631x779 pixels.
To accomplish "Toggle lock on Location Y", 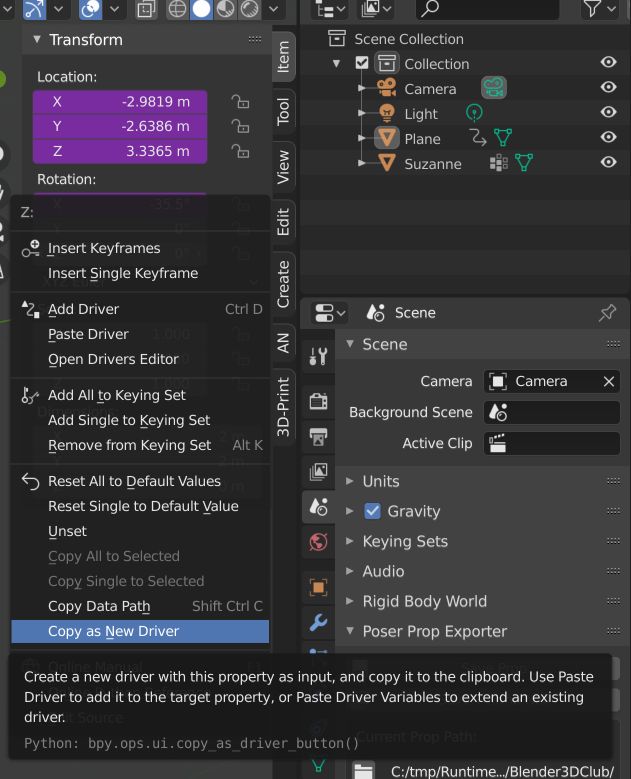I will [240, 126].
